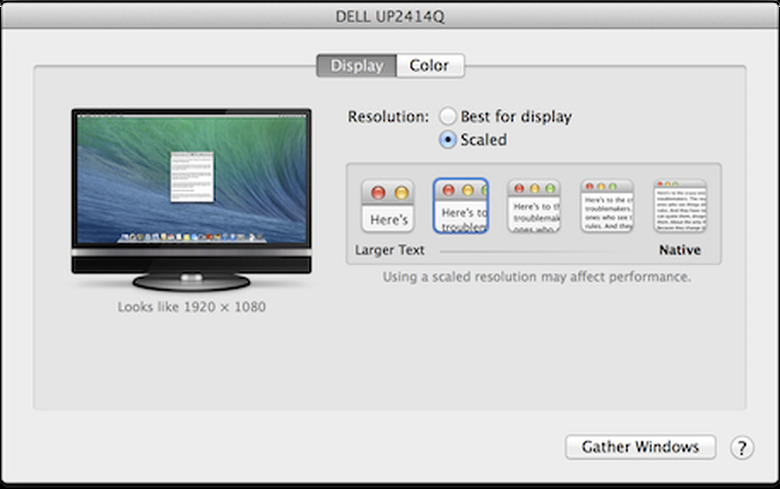Open help with the question mark button
This screenshot has height=489, width=780.
(741, 447)
